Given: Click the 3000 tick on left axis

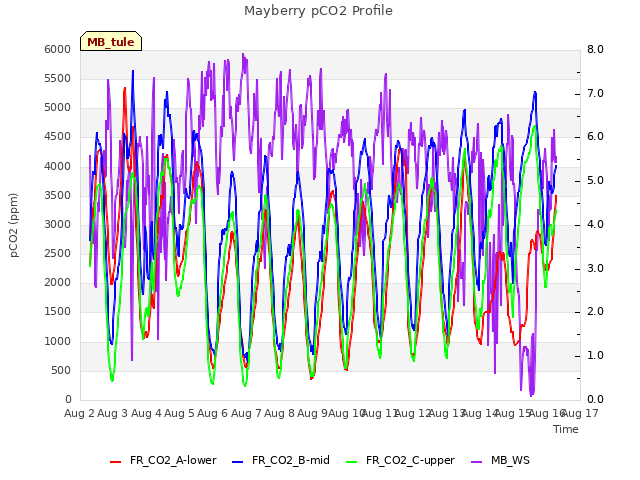Looking at the screenshot, I should tap(58, 224).
